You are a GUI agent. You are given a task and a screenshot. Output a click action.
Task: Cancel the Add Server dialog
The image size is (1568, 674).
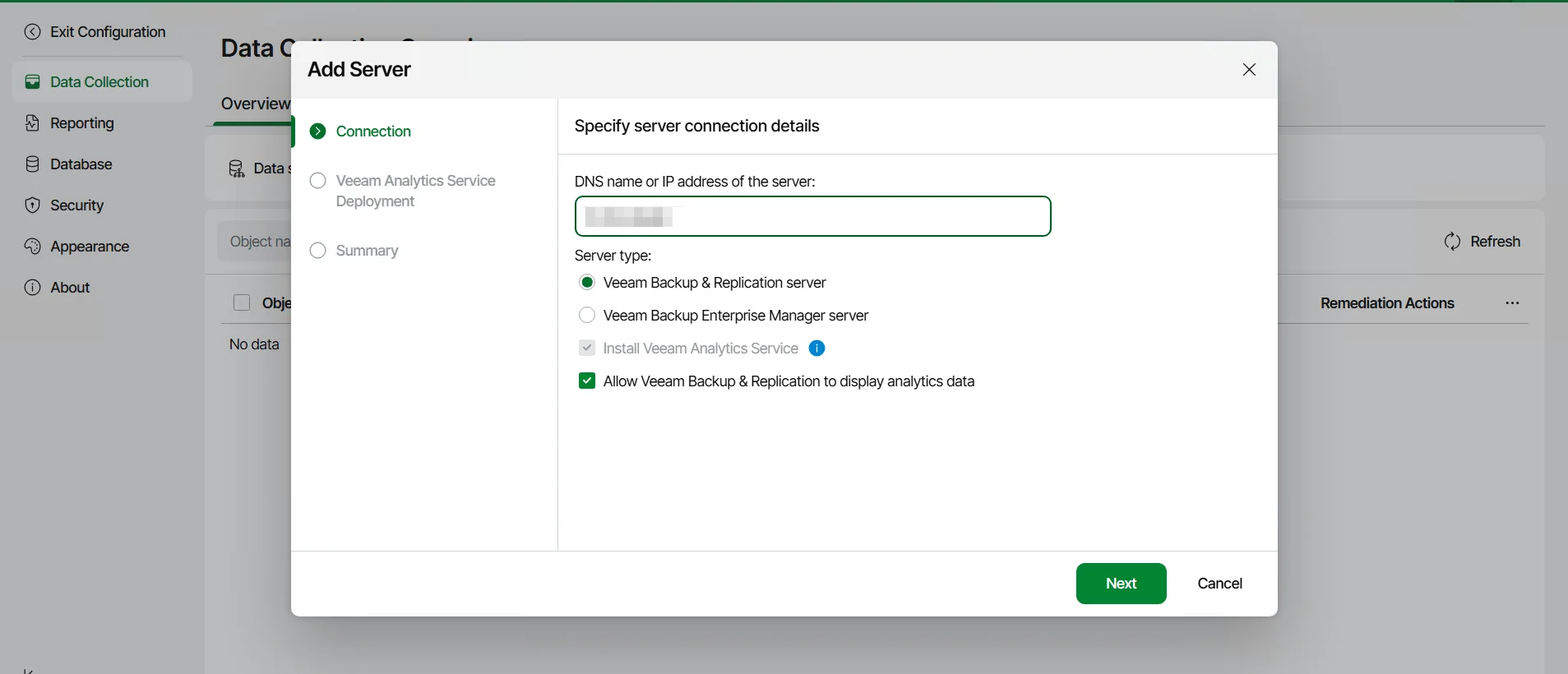[x=1219, y=584]
